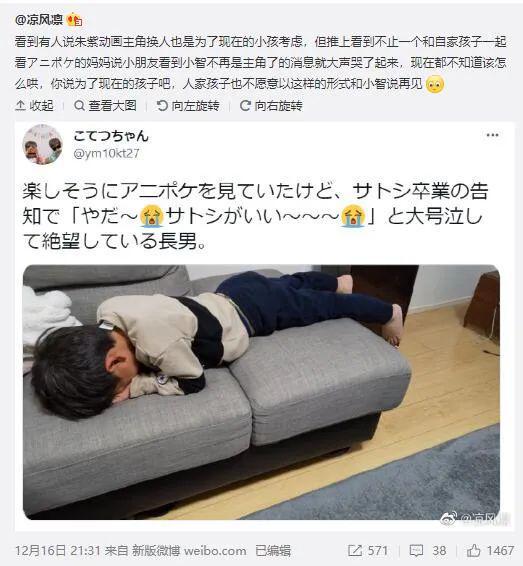Viewport: 523px width, 566px height.
Task: Click the 查看大图 magnifier icon
Action: (79, 105)
